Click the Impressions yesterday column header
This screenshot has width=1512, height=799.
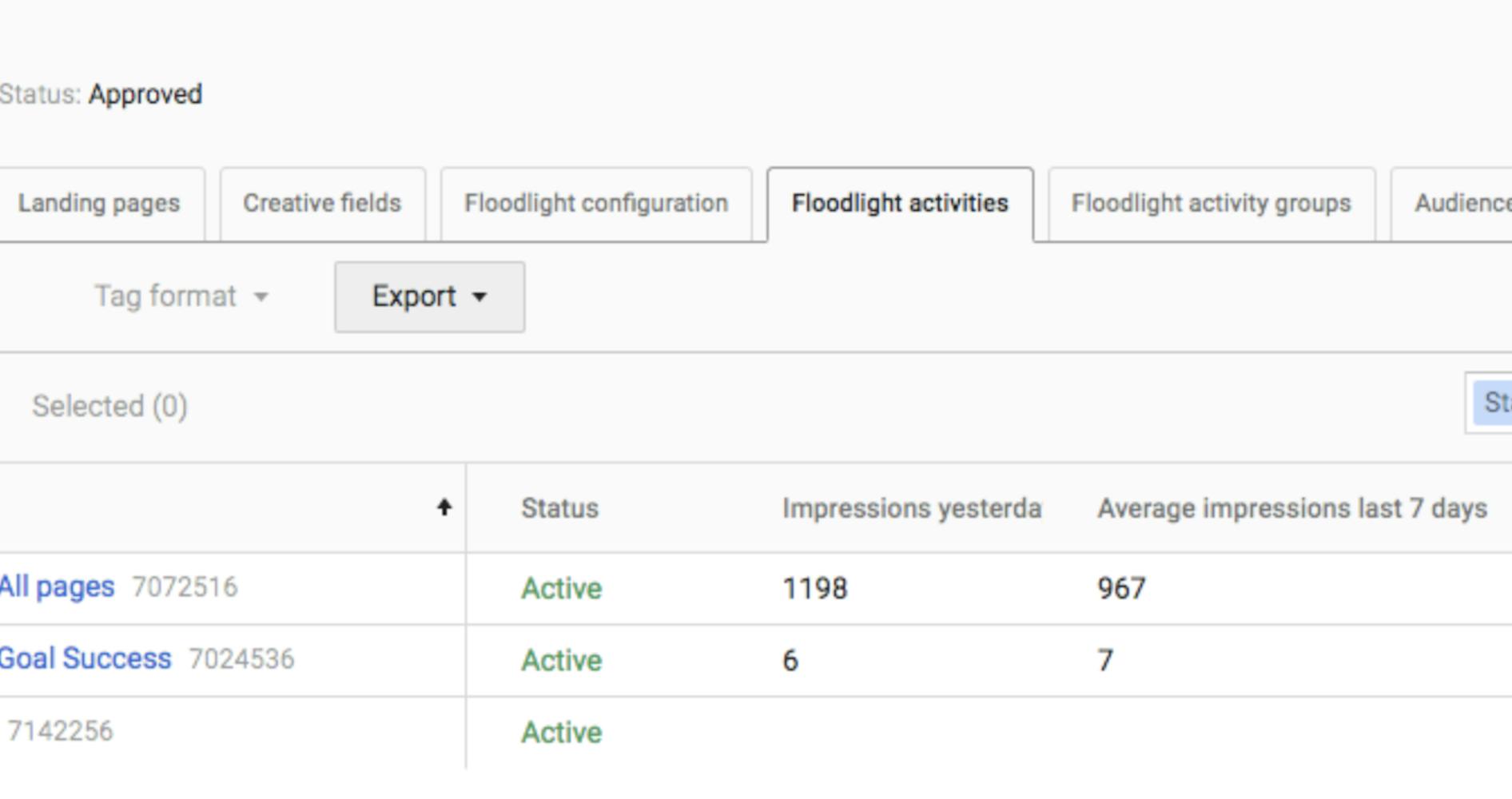click(913, 507)
